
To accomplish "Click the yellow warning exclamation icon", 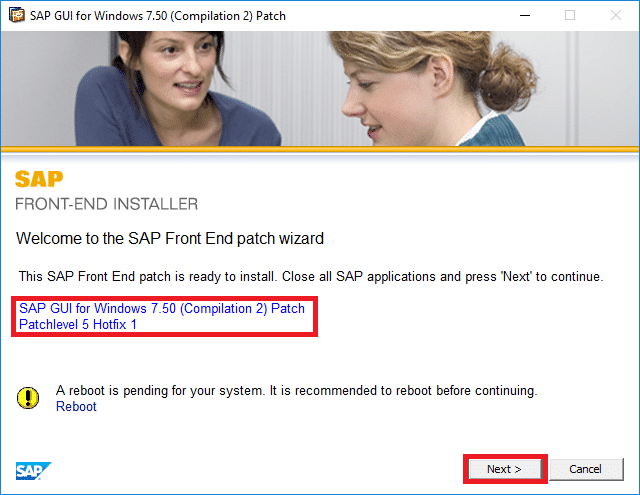I will point(28,398).
